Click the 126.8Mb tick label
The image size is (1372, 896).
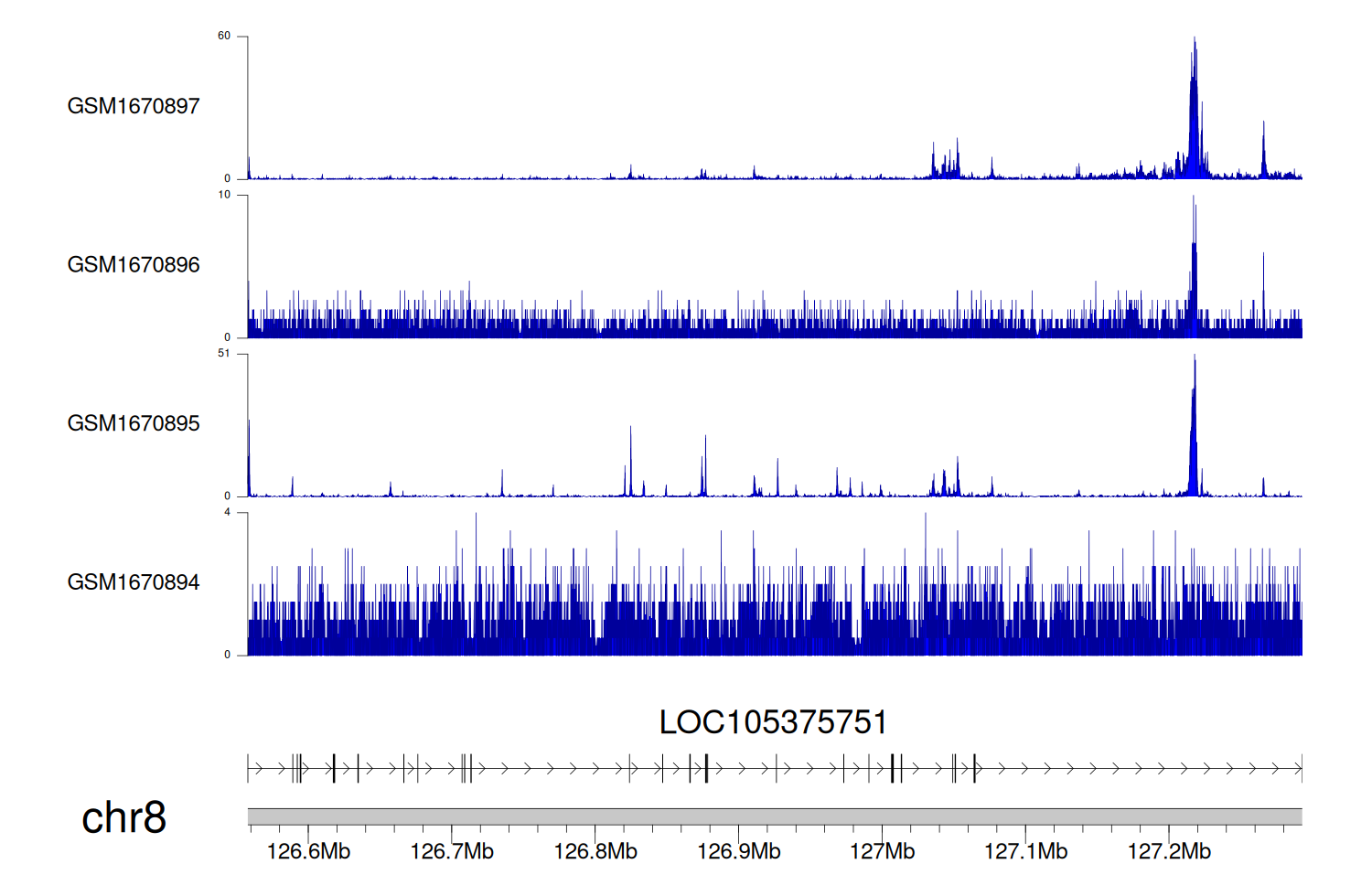point(595,851)
